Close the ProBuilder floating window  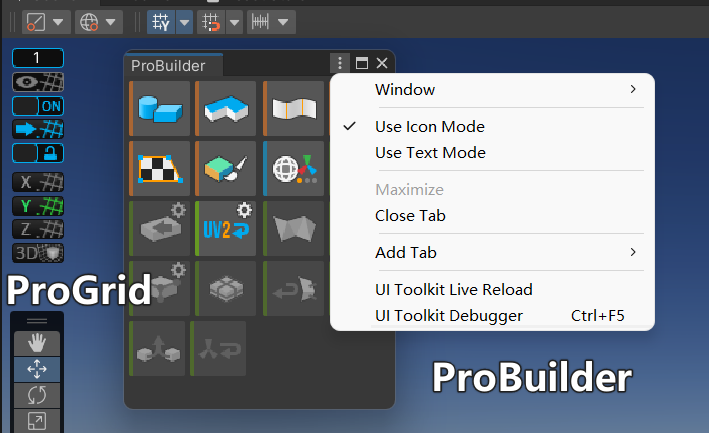pyautogui.click(x=382, y=63)
